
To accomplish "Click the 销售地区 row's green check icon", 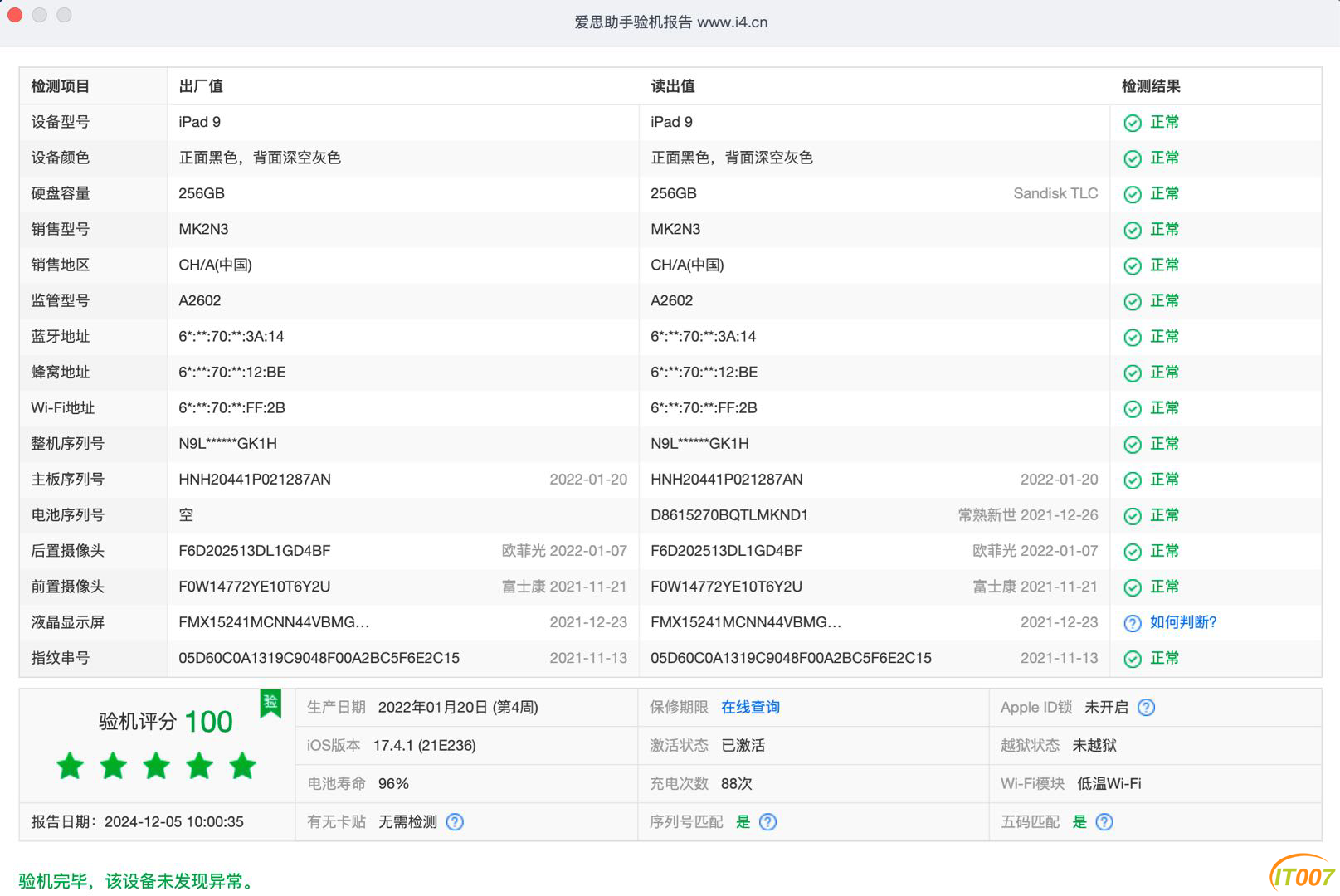I will tap(1132, 265).
